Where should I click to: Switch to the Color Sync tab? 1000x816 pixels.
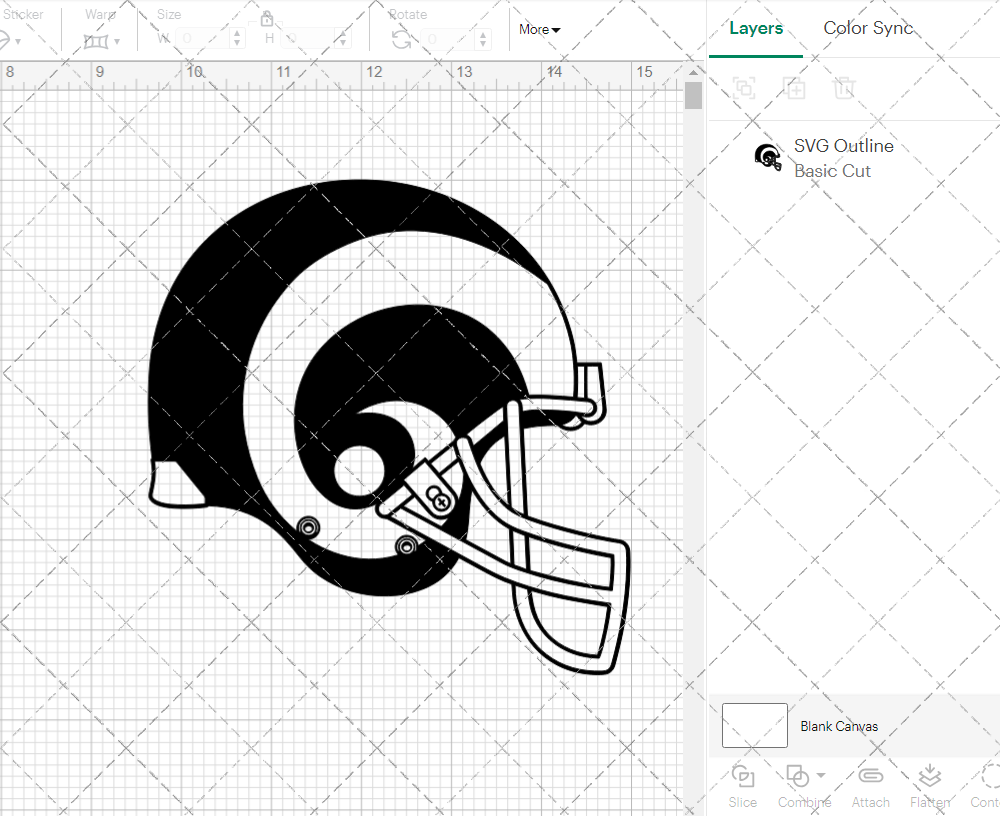(868, 28)
